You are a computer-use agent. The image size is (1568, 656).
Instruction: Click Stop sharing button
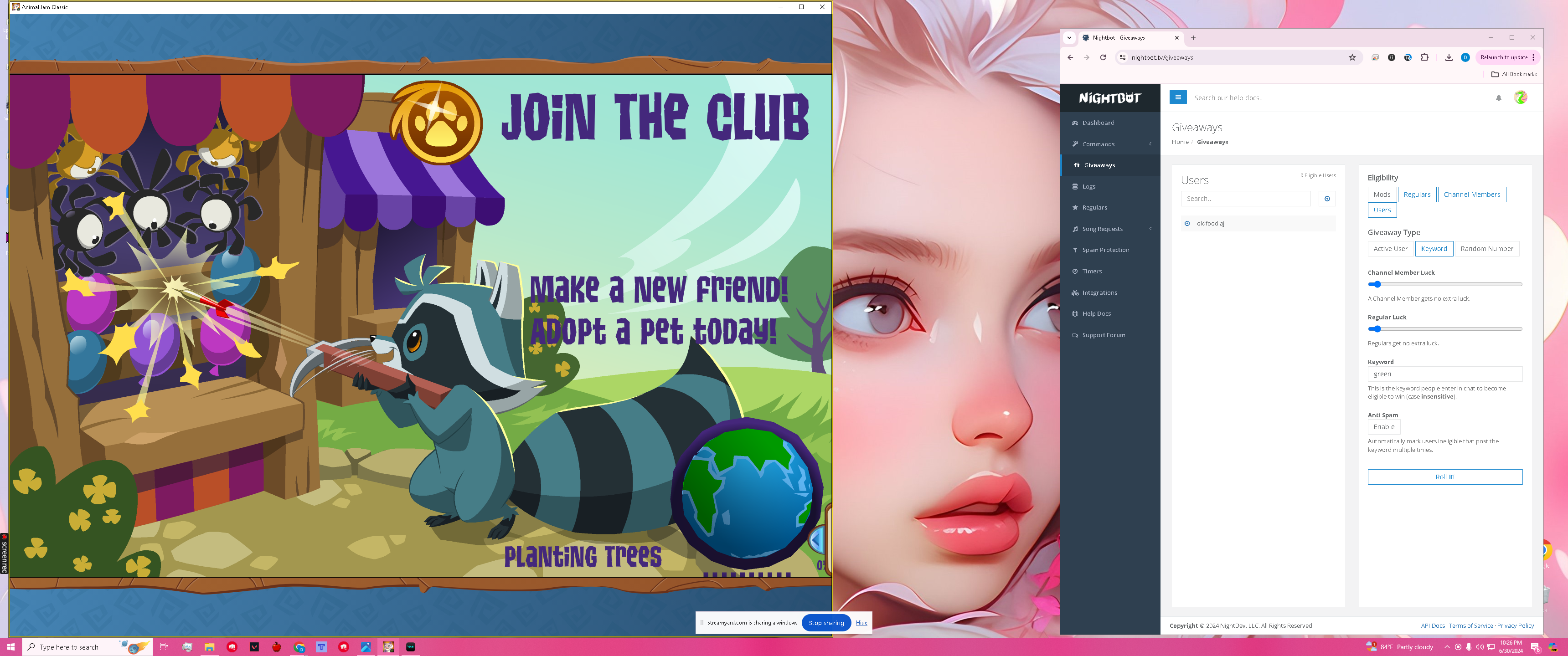tap(826, 623)
